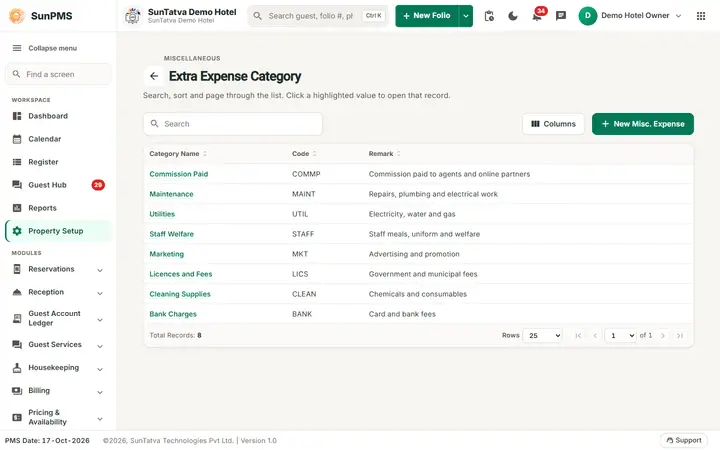Open the Staff Welfare record
The height and width of the screenshot is (450, 720).
[x=171, y=234]
